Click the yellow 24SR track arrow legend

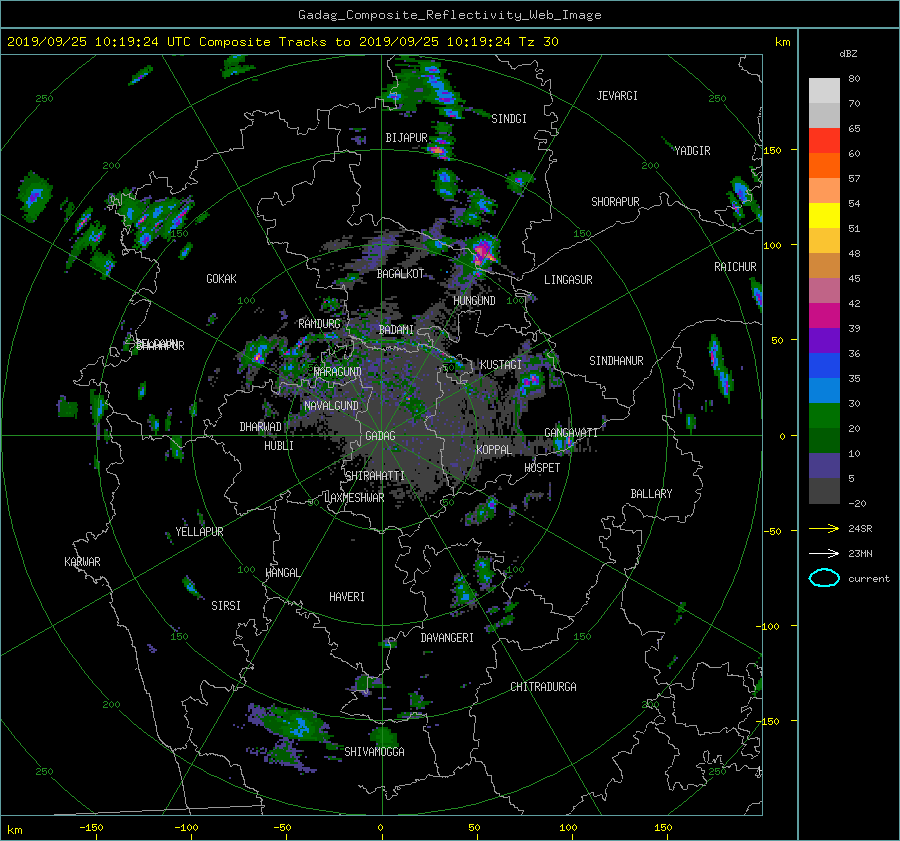pos(824,528)
